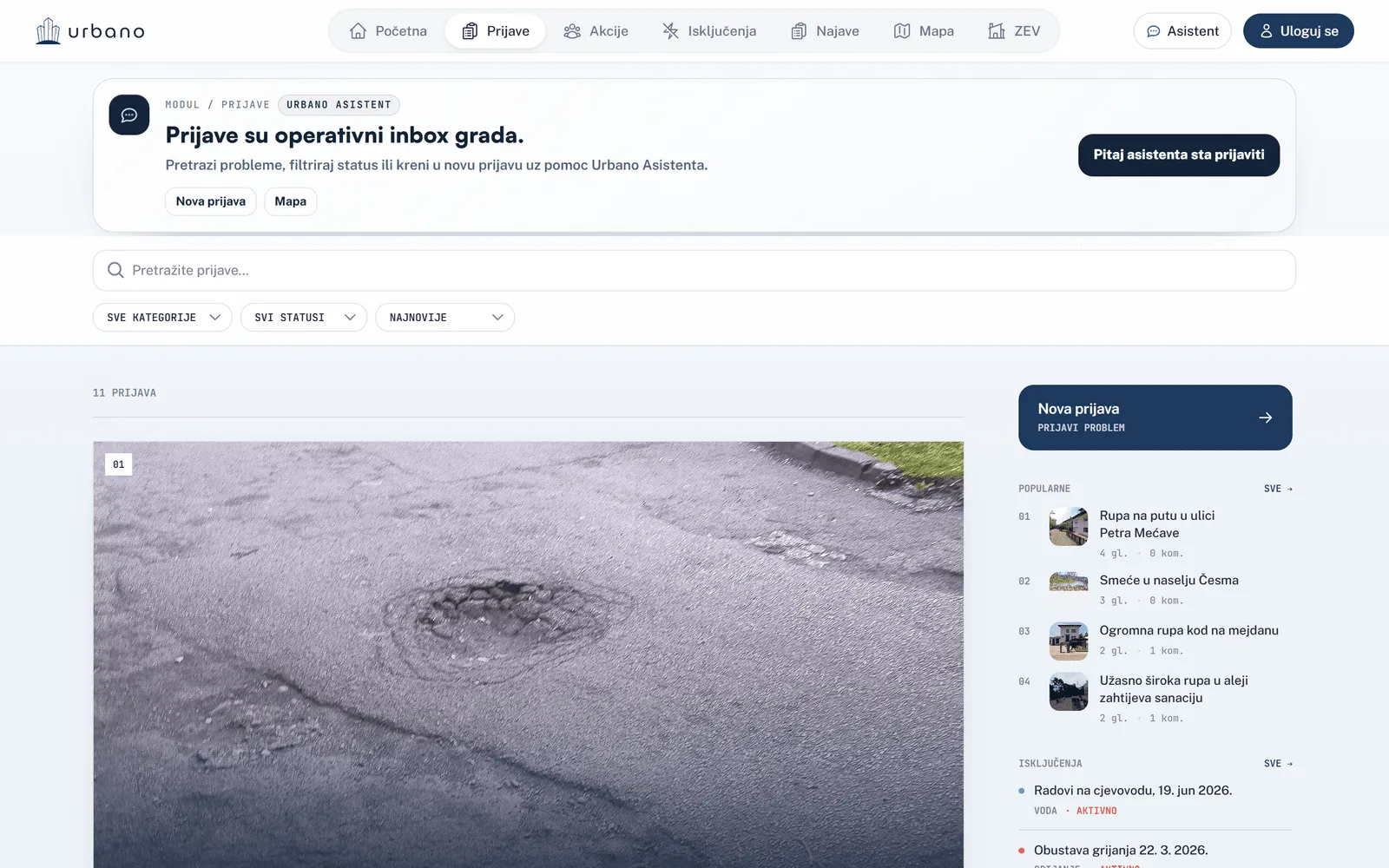Screen dimensions: 1389x868
Task: Click Pitaj asistenta sta prijaviti
Action: coord(1179,155)
